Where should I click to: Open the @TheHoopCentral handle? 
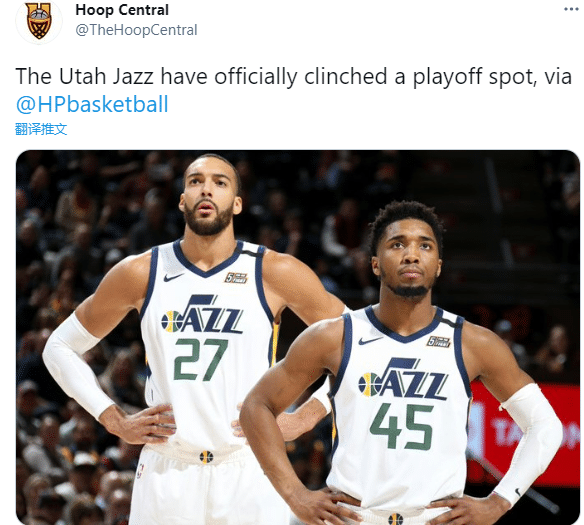coord(136,30)
